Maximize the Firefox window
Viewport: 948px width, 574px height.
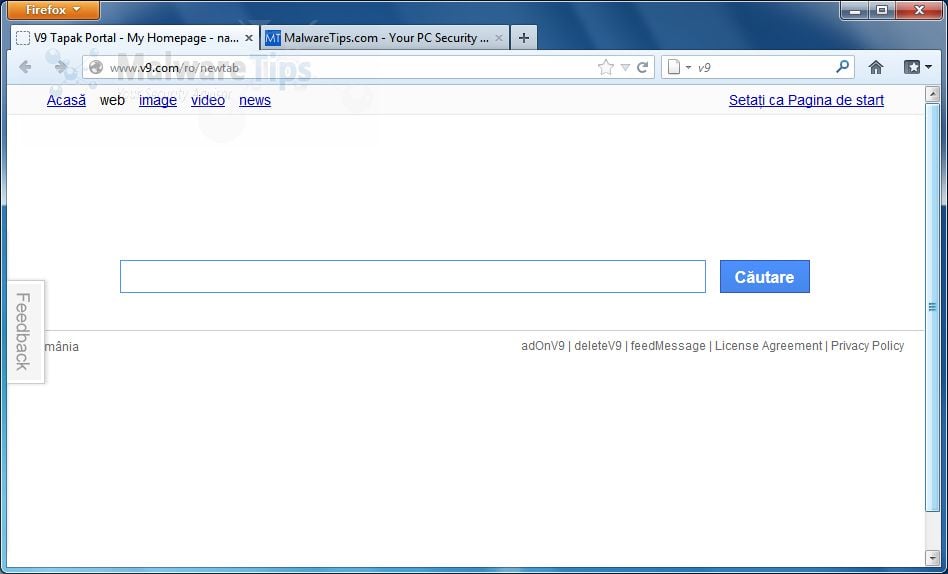(x=882, y=10)
